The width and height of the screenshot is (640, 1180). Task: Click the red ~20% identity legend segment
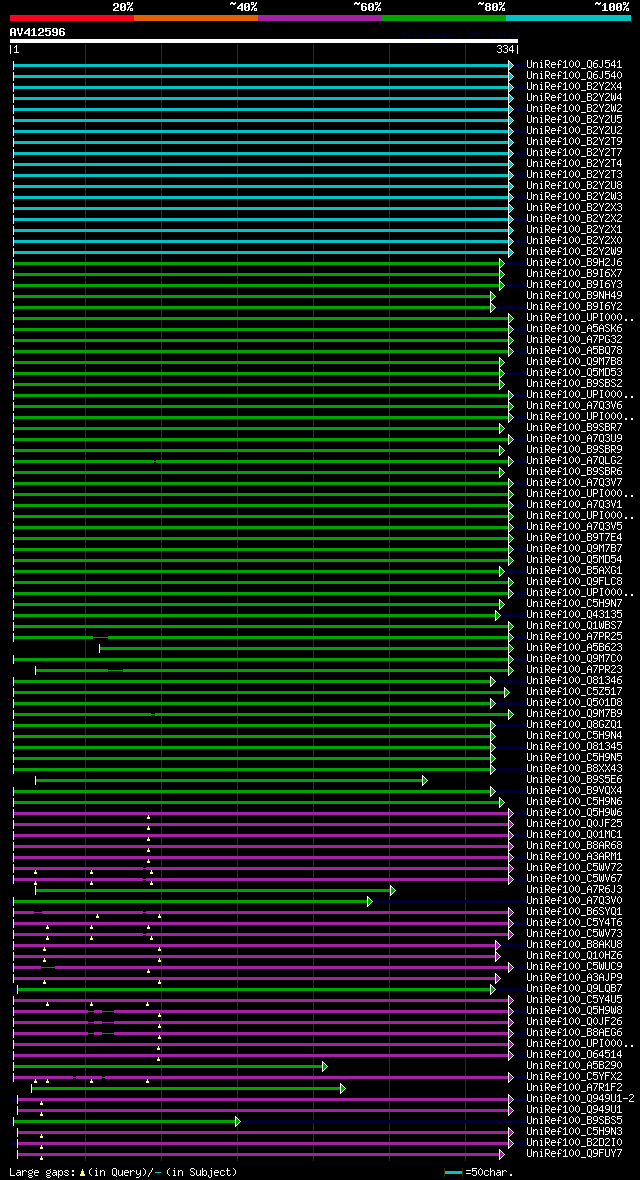click(x=72, y=17)
